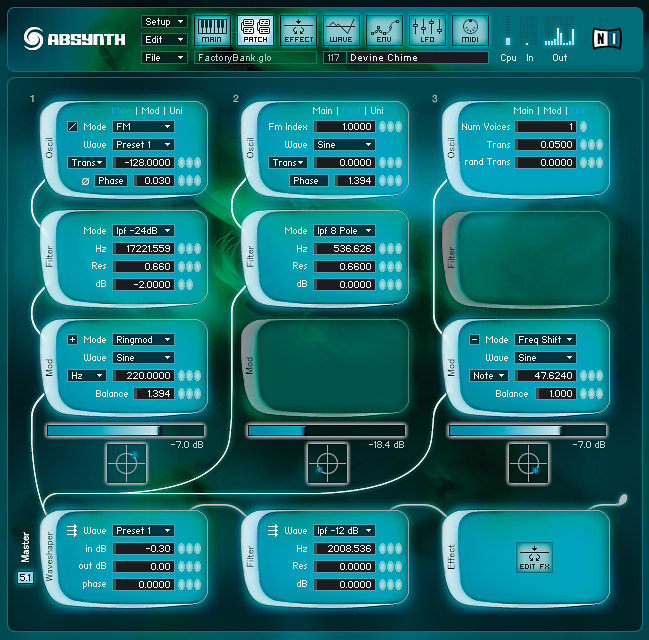This screenshot has height=640, width=649.
Task: Expand channel 2 filter lpf 8 Pole dropdown
Action: point(344,231)
